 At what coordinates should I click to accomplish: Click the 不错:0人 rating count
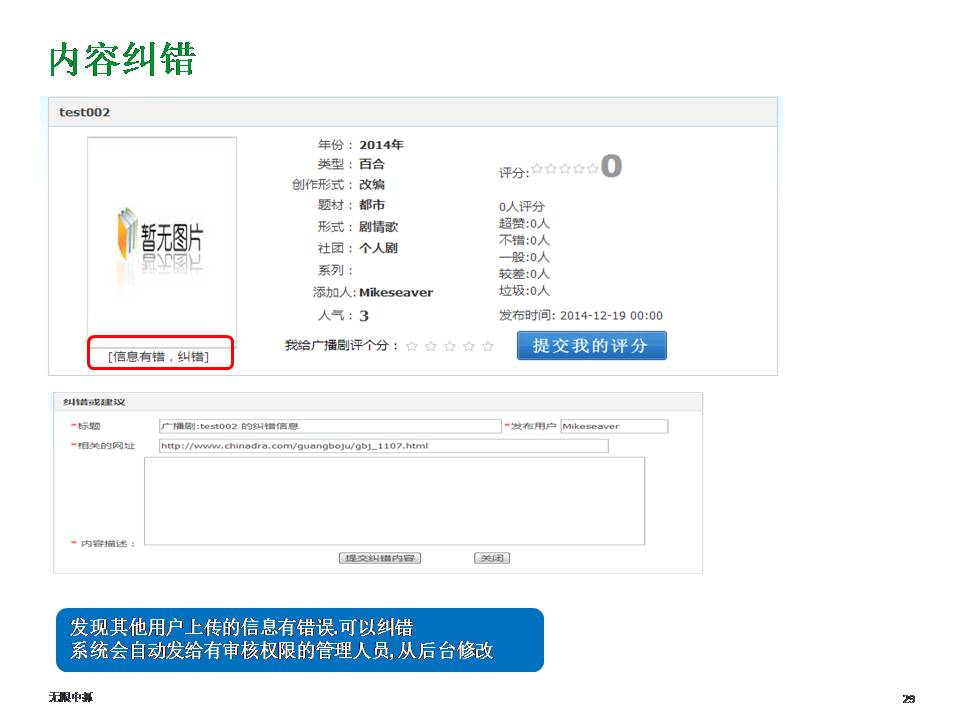[524, 240]
